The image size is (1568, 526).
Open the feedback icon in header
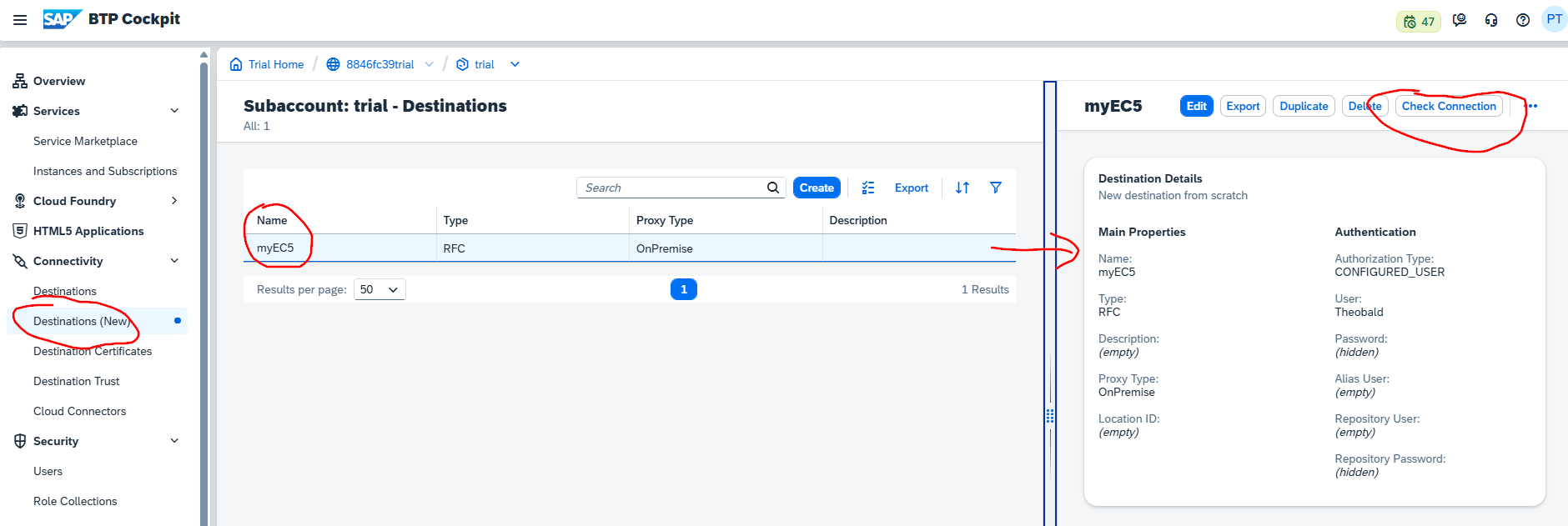coord(1460,20)
